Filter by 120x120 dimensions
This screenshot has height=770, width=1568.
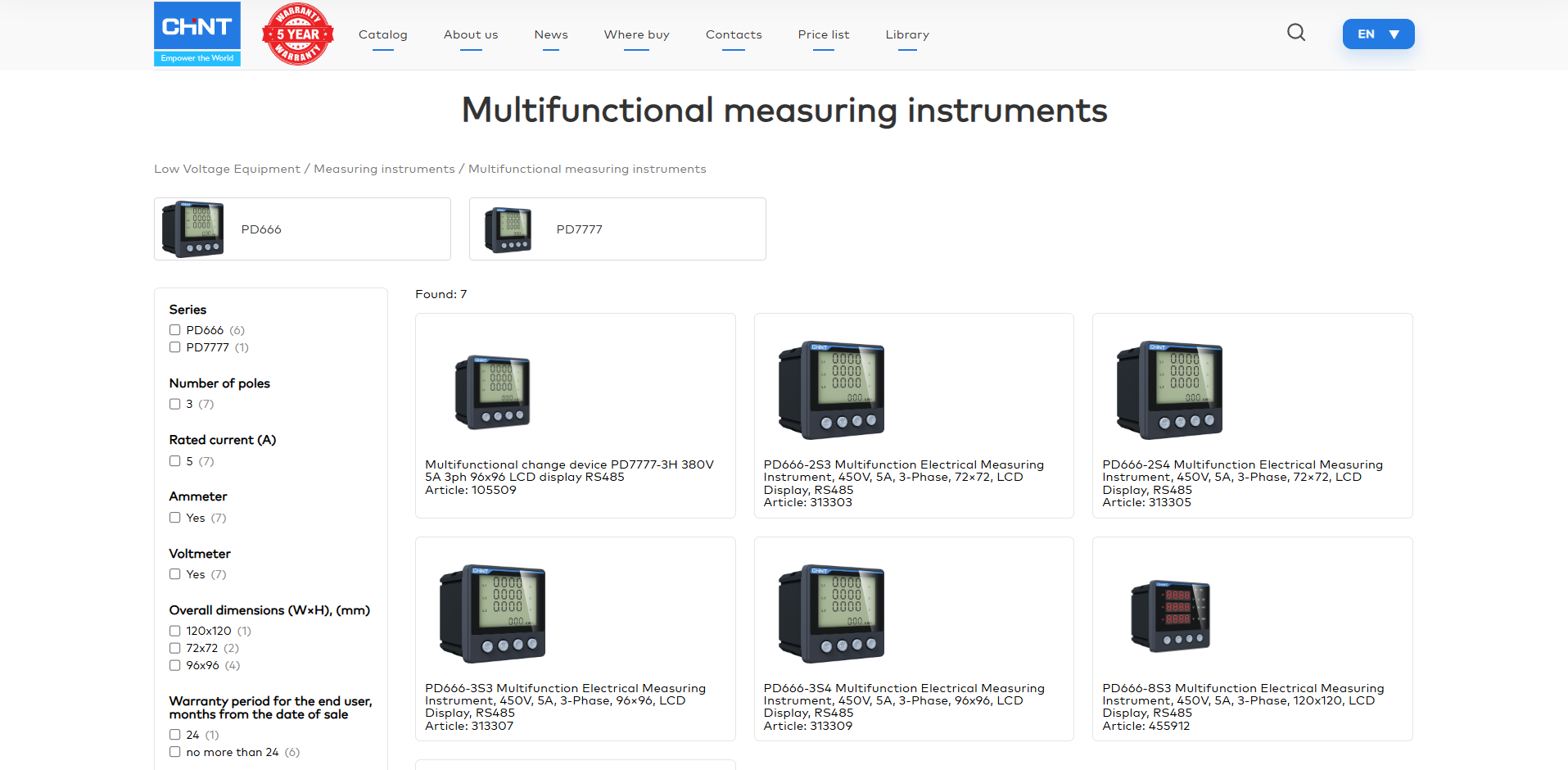point(175,631)
